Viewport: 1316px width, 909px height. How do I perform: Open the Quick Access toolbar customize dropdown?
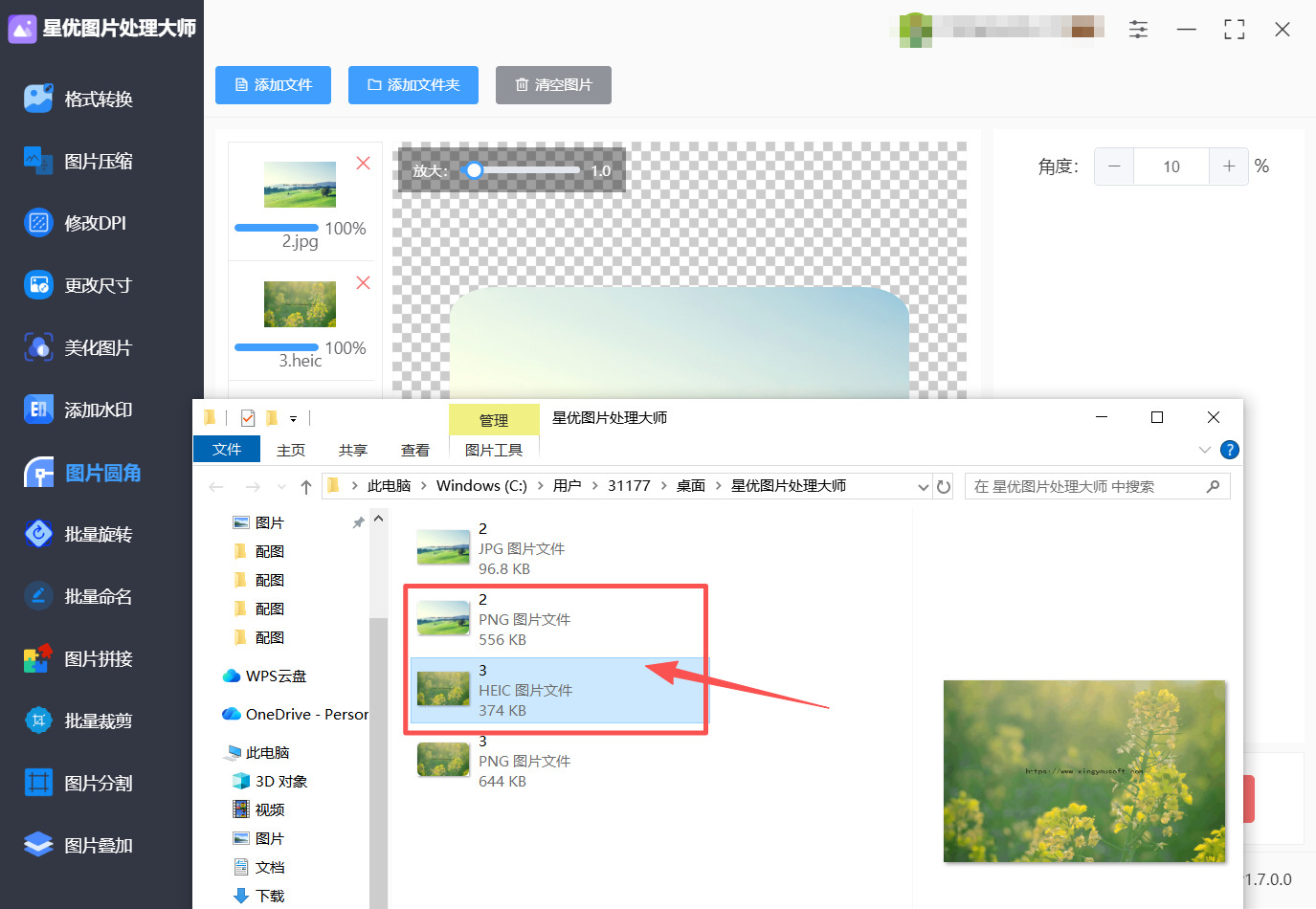tap(295, 417)
